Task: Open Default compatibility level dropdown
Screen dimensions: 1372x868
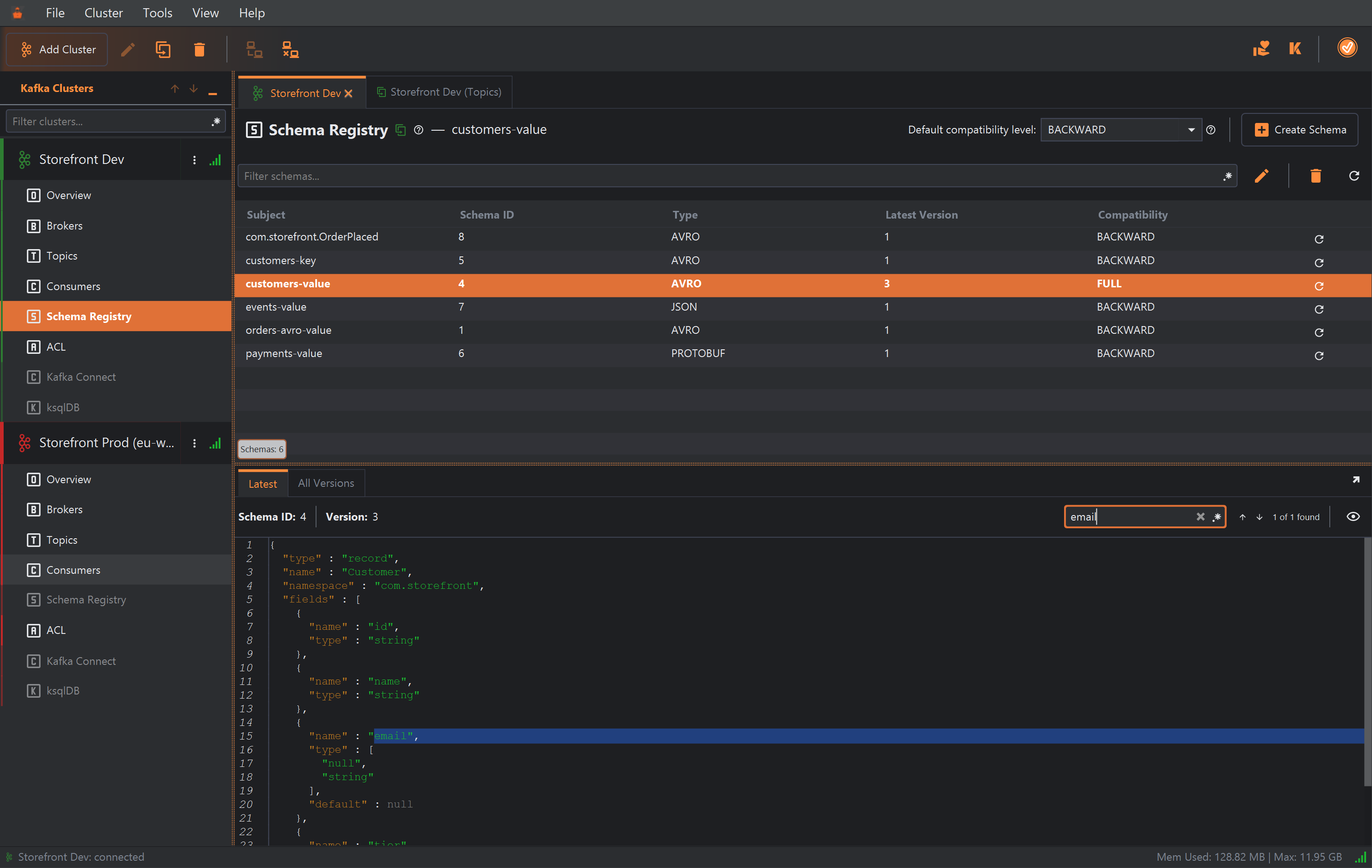Action: [1121, 130]
